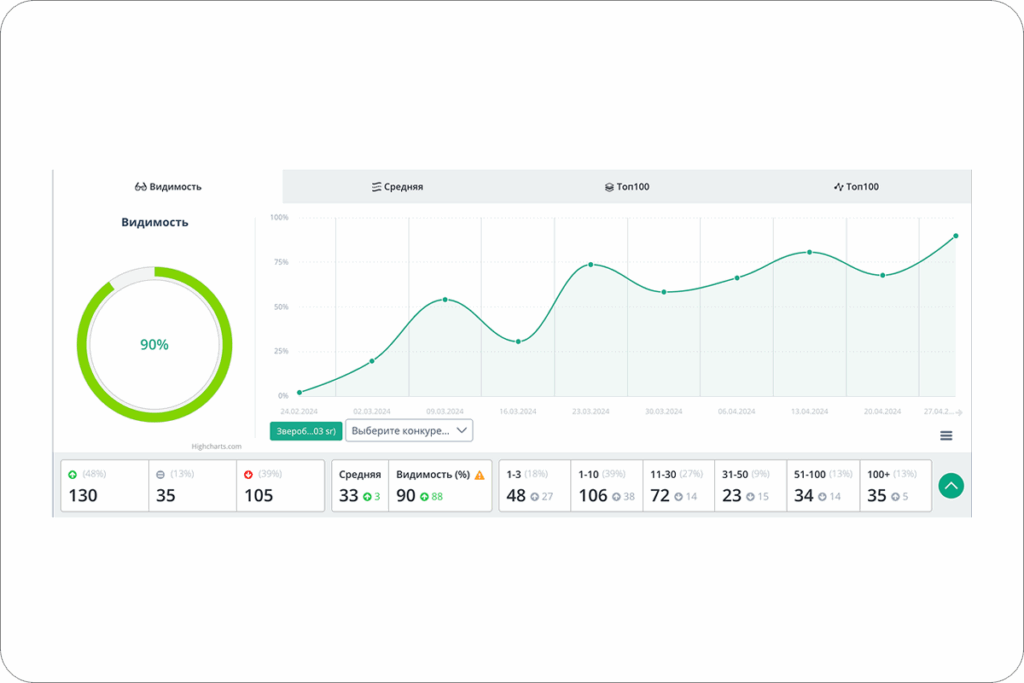Select the 1-3 positions stat cell

point(535,486)
